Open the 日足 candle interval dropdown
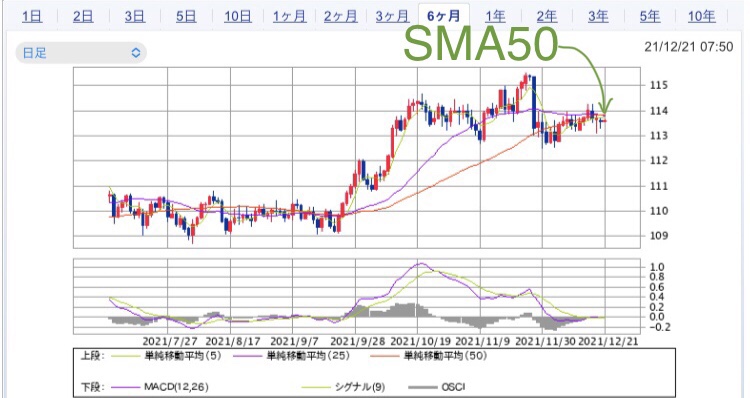750x398 pixels. (x=81, y=53)
